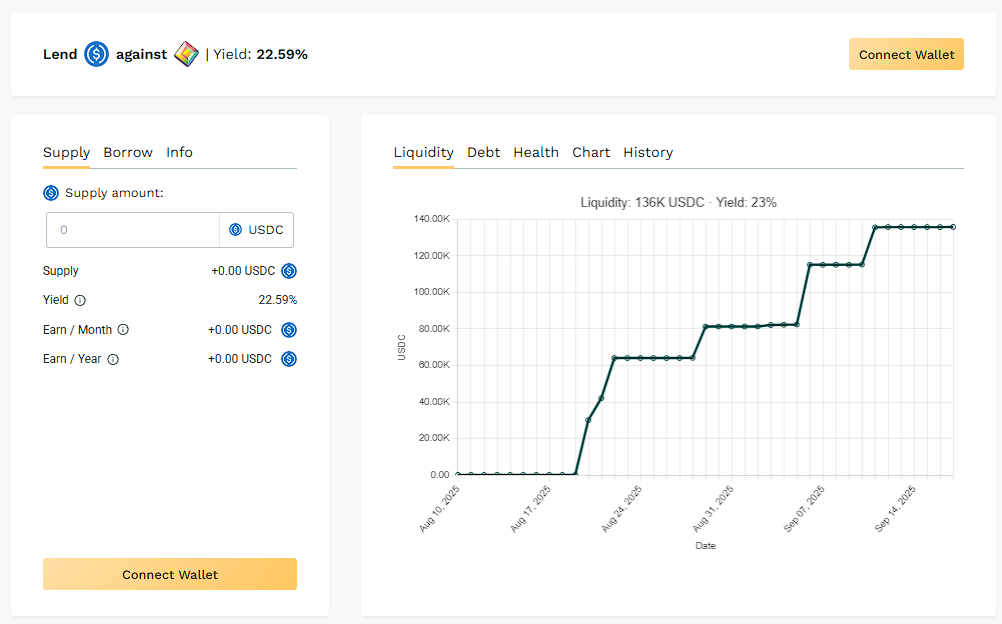Screen dimensions: 1002x624
Task: Click the colorful collateral token icon
Action: tap(186, 54)
